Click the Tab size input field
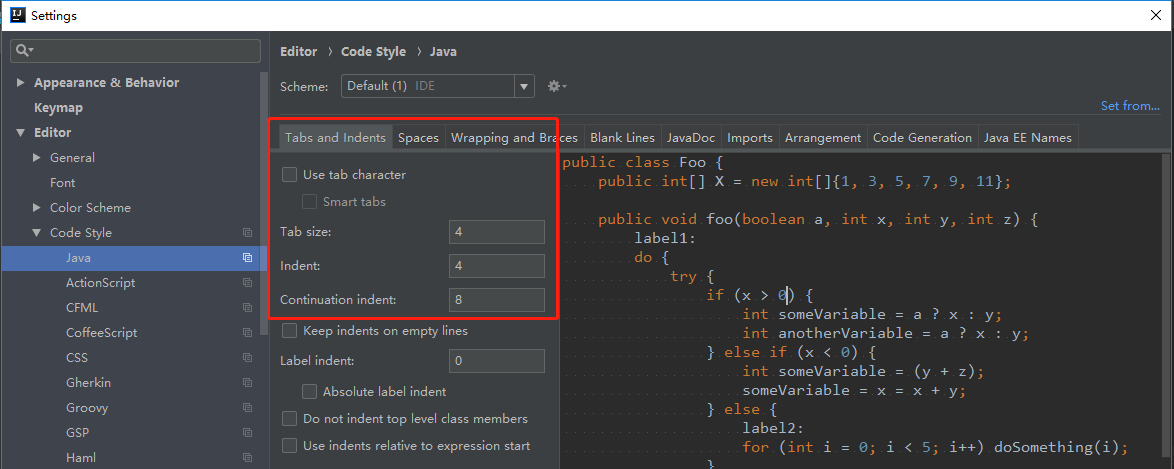This screenshot has height=469, width=1174. point(497,232)
